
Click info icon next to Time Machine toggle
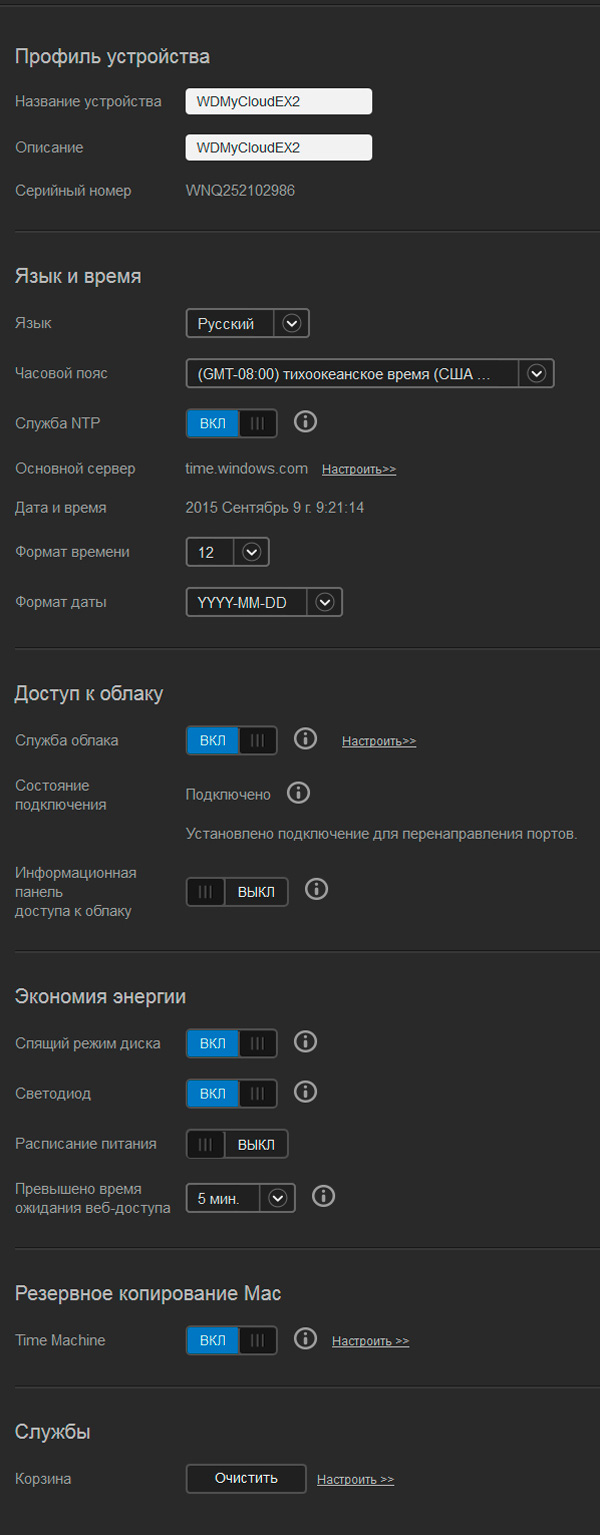pos(306,1339)
